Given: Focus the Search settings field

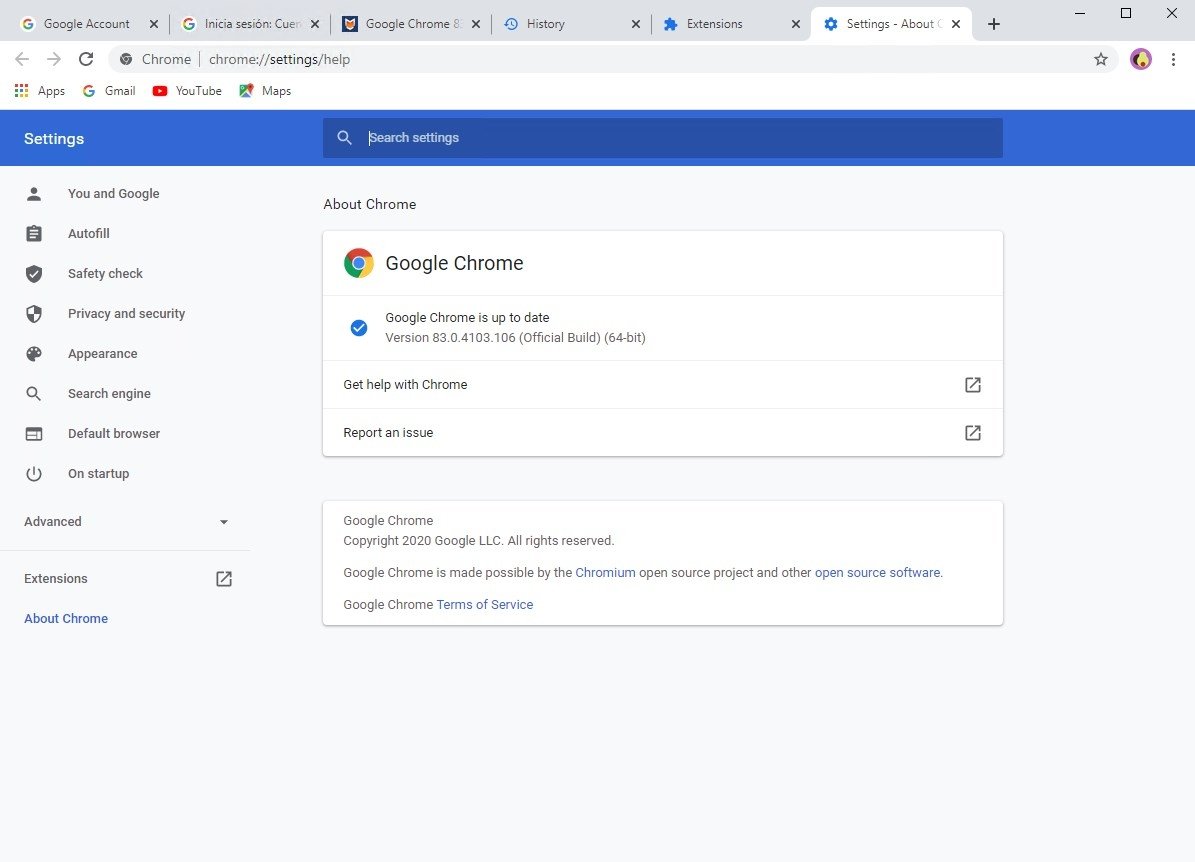Looking at the screenshot, I should pos(662,138).
